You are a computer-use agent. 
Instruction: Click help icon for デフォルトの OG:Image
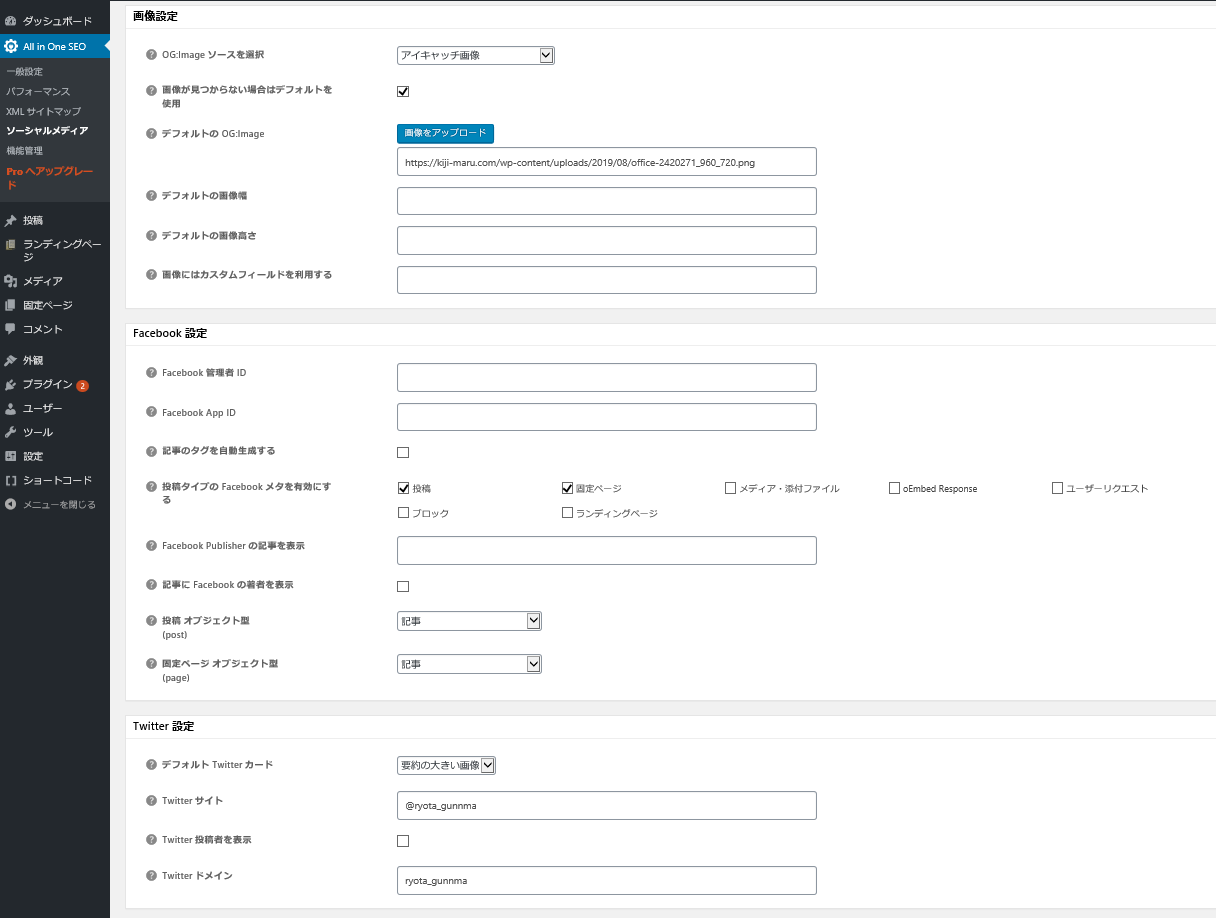tap(152, 133)
